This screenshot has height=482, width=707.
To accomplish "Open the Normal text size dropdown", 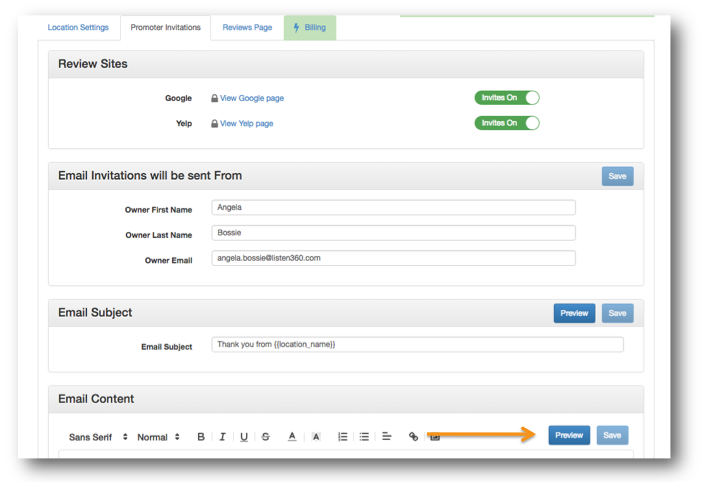I will click(x=158, y=437).
